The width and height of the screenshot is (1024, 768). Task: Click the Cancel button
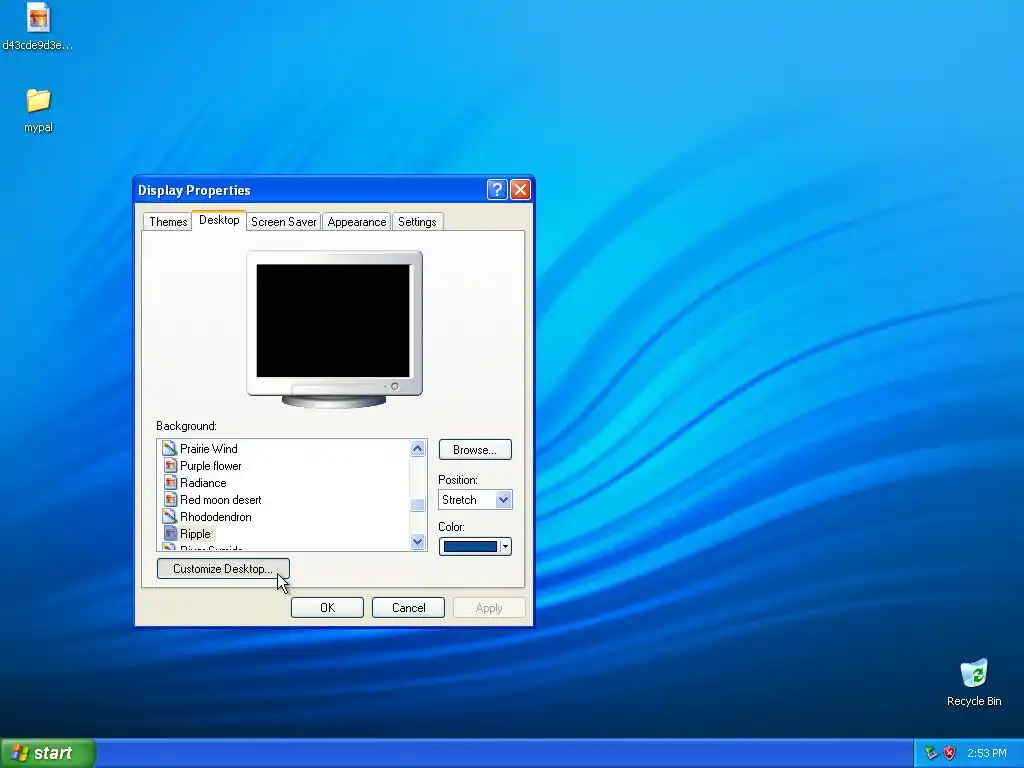pos(408,607)
